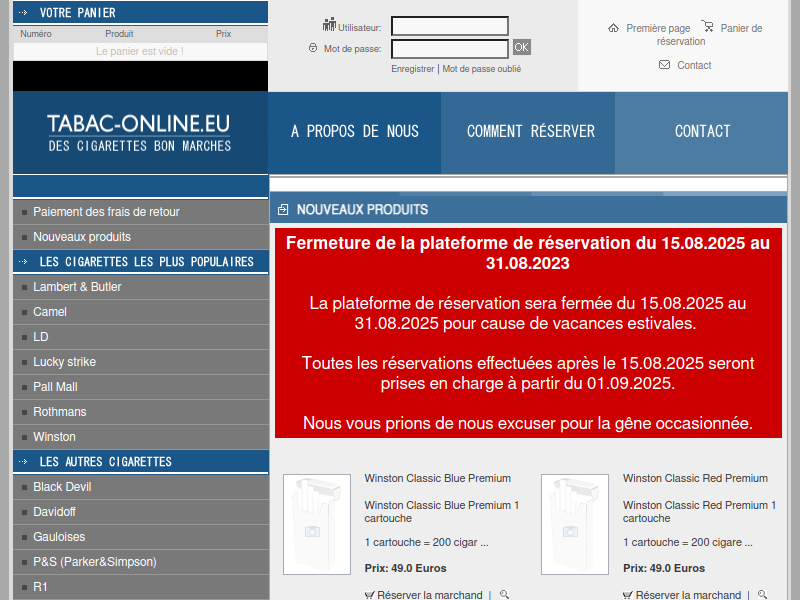The image size is (800, 600).
Task: Select Rothmans category
Action: [x=141, y=412]
